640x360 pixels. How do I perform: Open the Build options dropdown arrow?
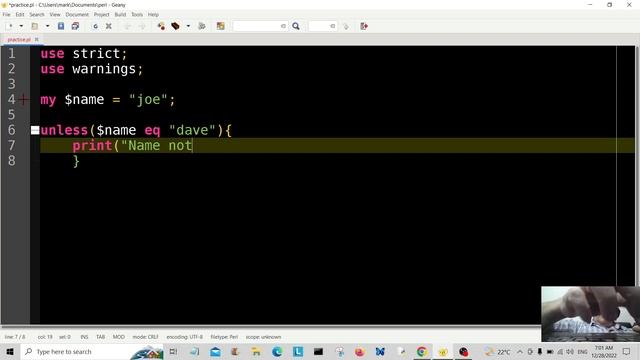tap(188, 26)
